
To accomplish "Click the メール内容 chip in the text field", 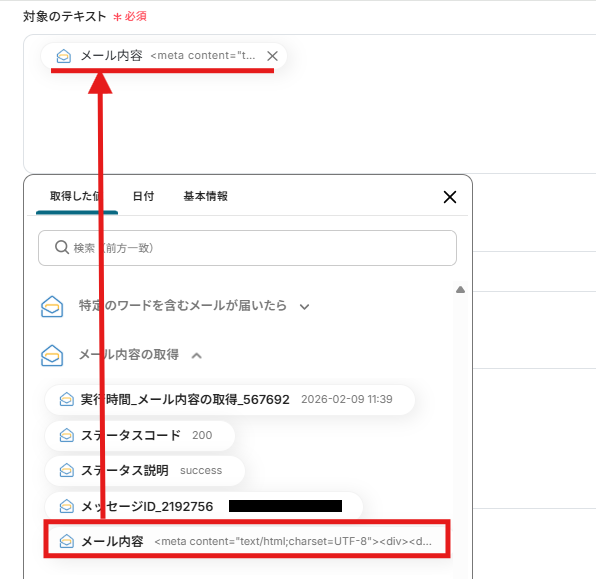I will tap(163, 56).
